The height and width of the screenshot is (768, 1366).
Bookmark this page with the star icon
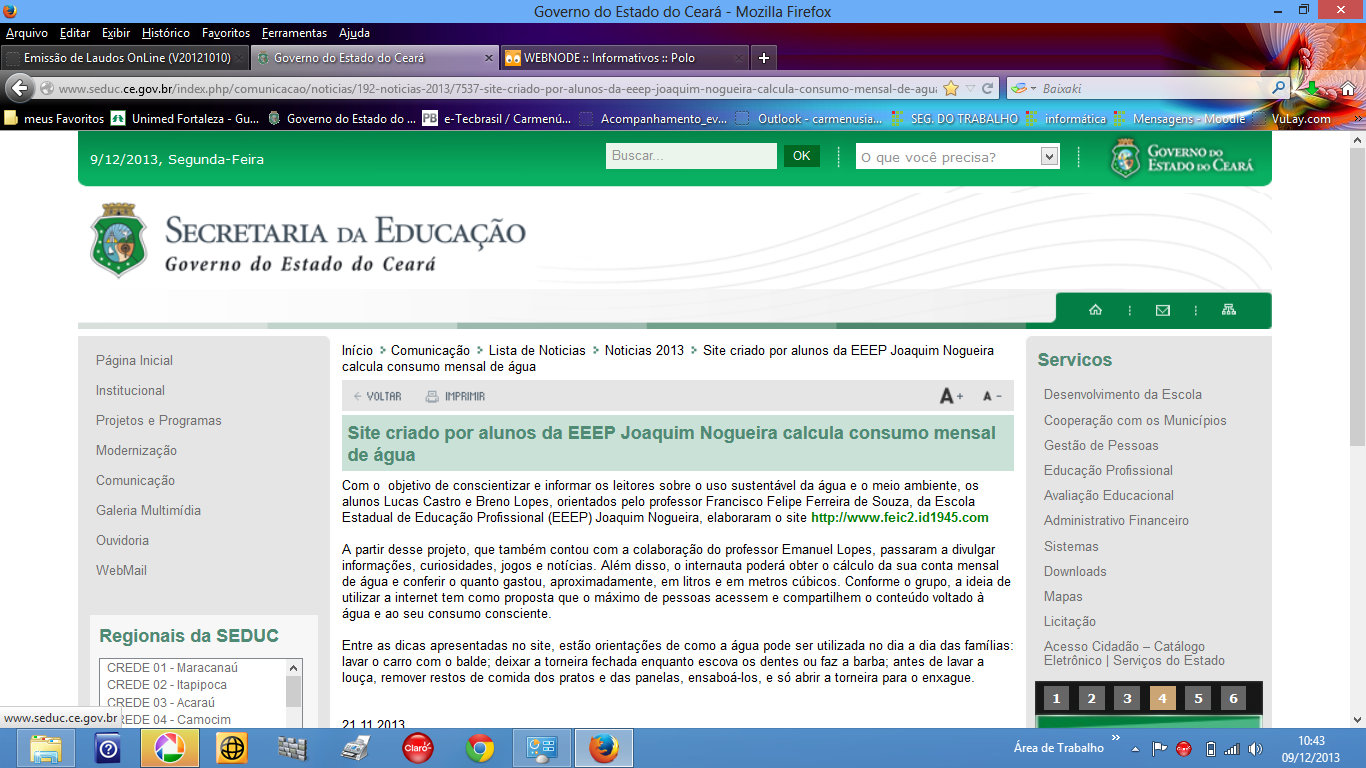tap(951, 88)
